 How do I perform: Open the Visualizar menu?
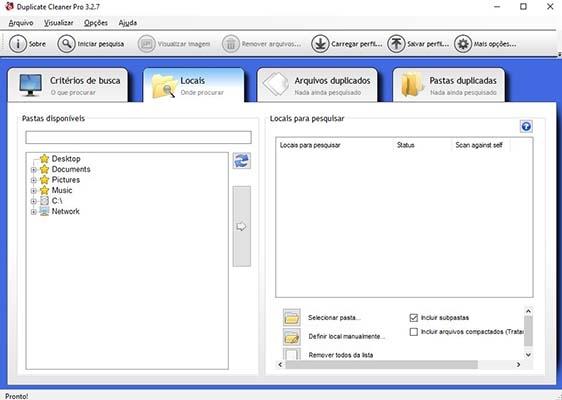(59, 23)
